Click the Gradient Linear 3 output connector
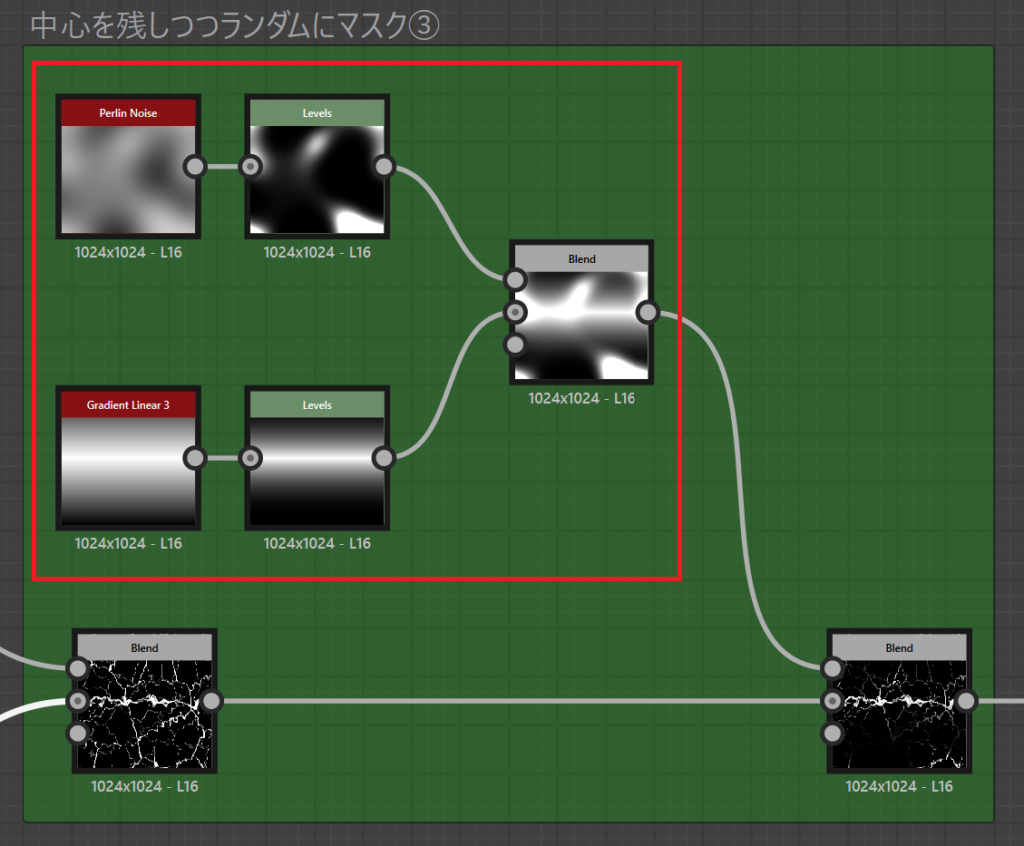 tap(195, 458)
